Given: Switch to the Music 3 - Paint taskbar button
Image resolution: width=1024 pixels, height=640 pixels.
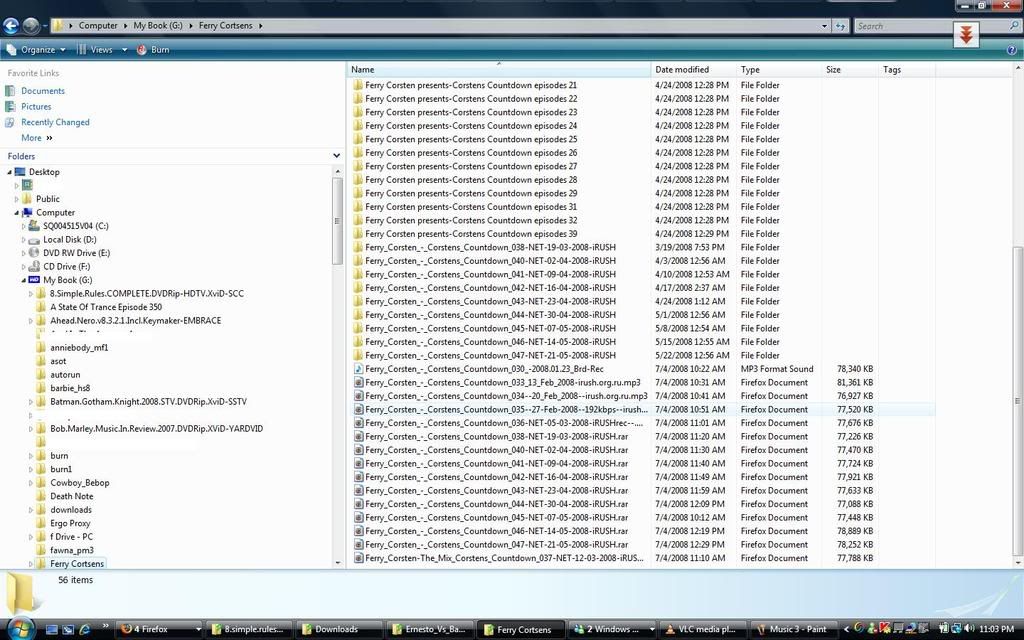Looking at the screenshot, I should [x=792, y=630].
